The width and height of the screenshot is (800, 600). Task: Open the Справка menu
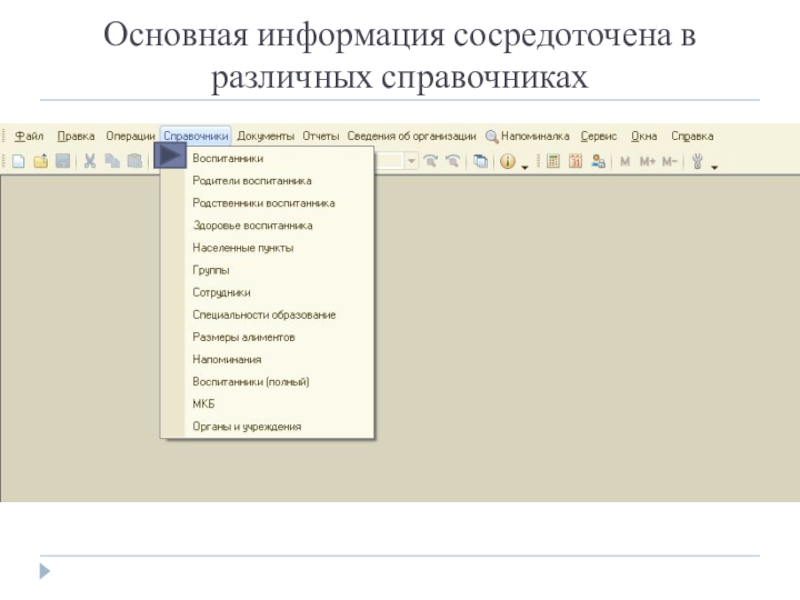tap(692, 136)
